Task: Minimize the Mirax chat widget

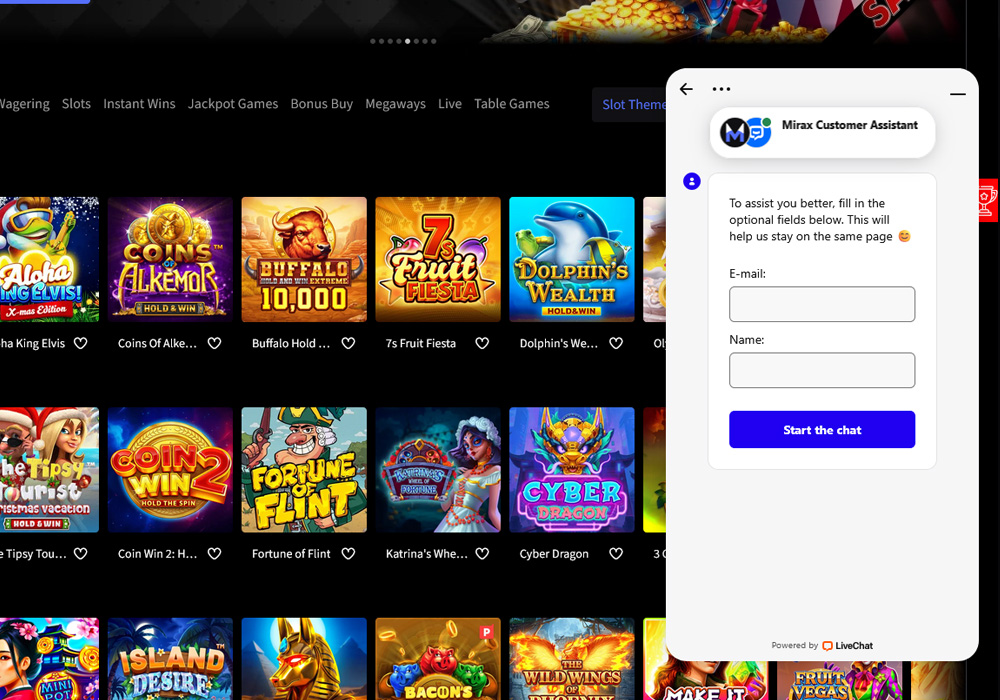Action: [957, 94]
